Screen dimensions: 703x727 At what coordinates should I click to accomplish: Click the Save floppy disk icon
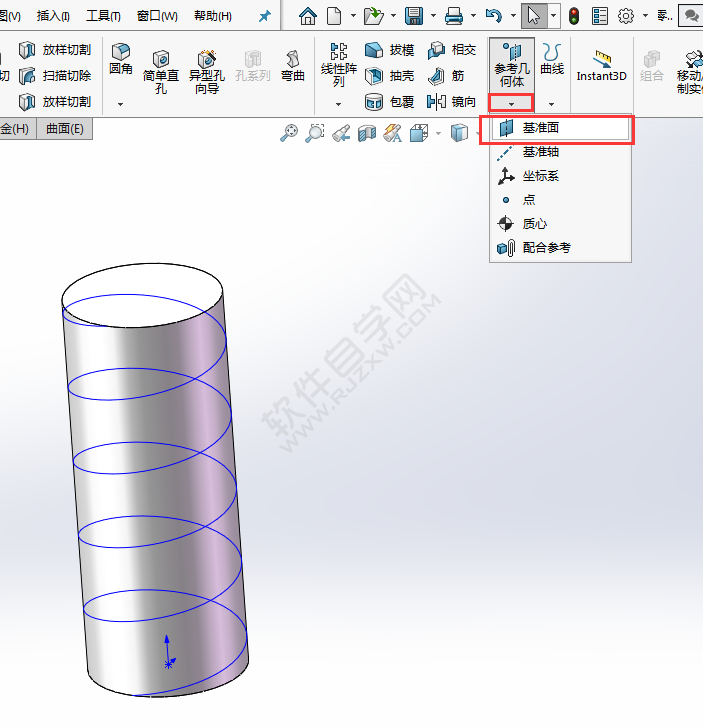[414, 16]
